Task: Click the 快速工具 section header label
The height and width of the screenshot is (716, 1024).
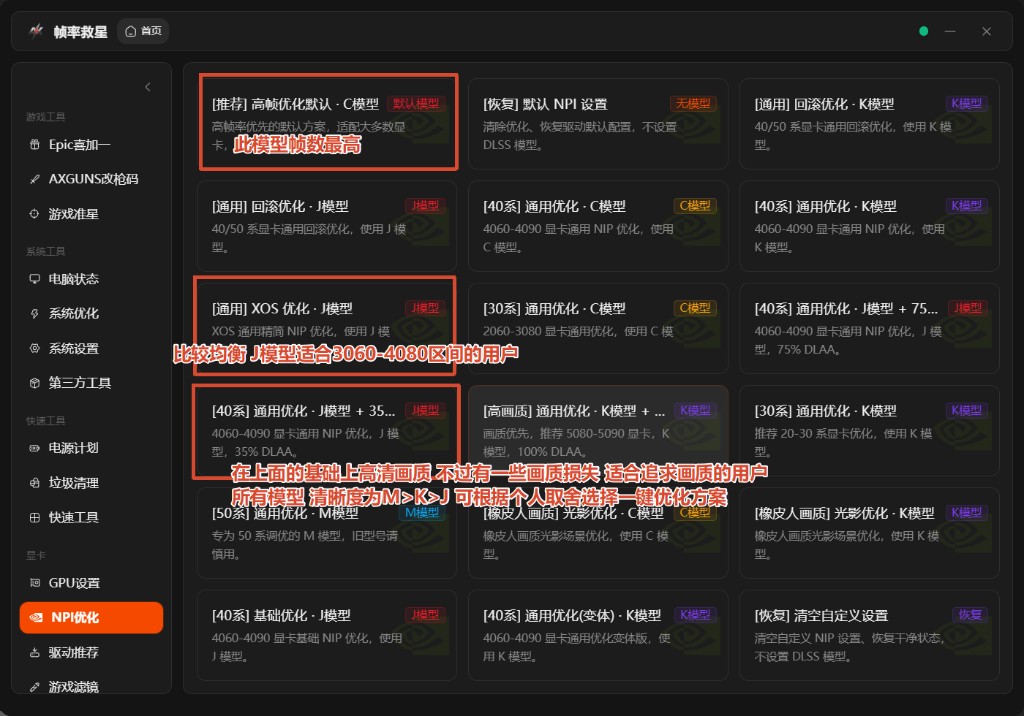Action: point(46,421)
